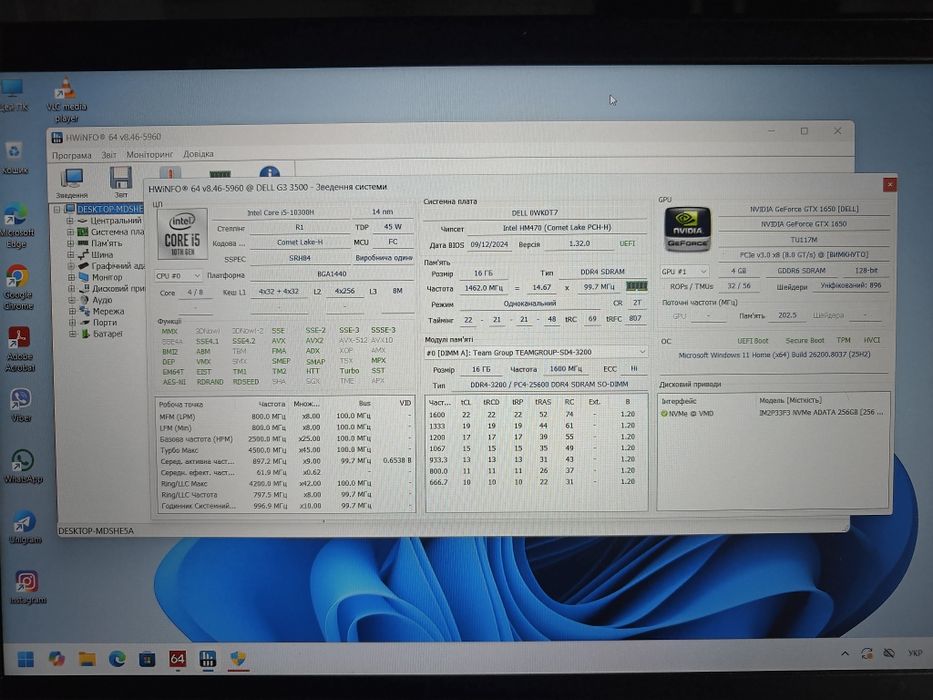Open Copilot from the taskbar

coord(57,659)
